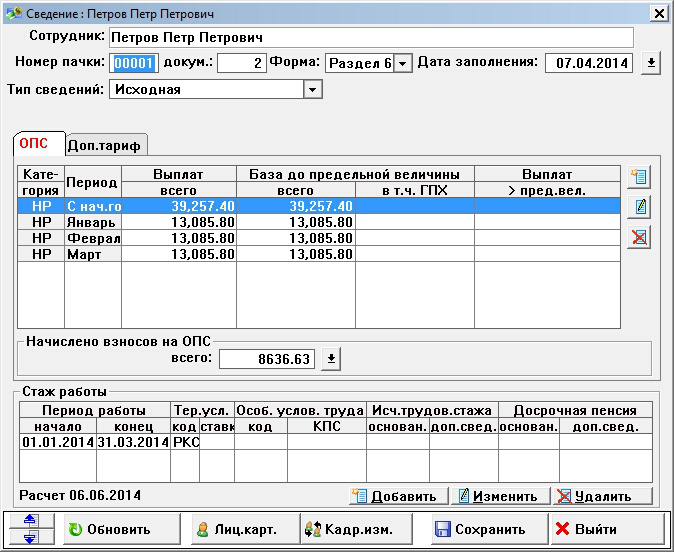Open Лиц.карт. personal card
Viewport: 674px width, 552px height.
[235, 529]
